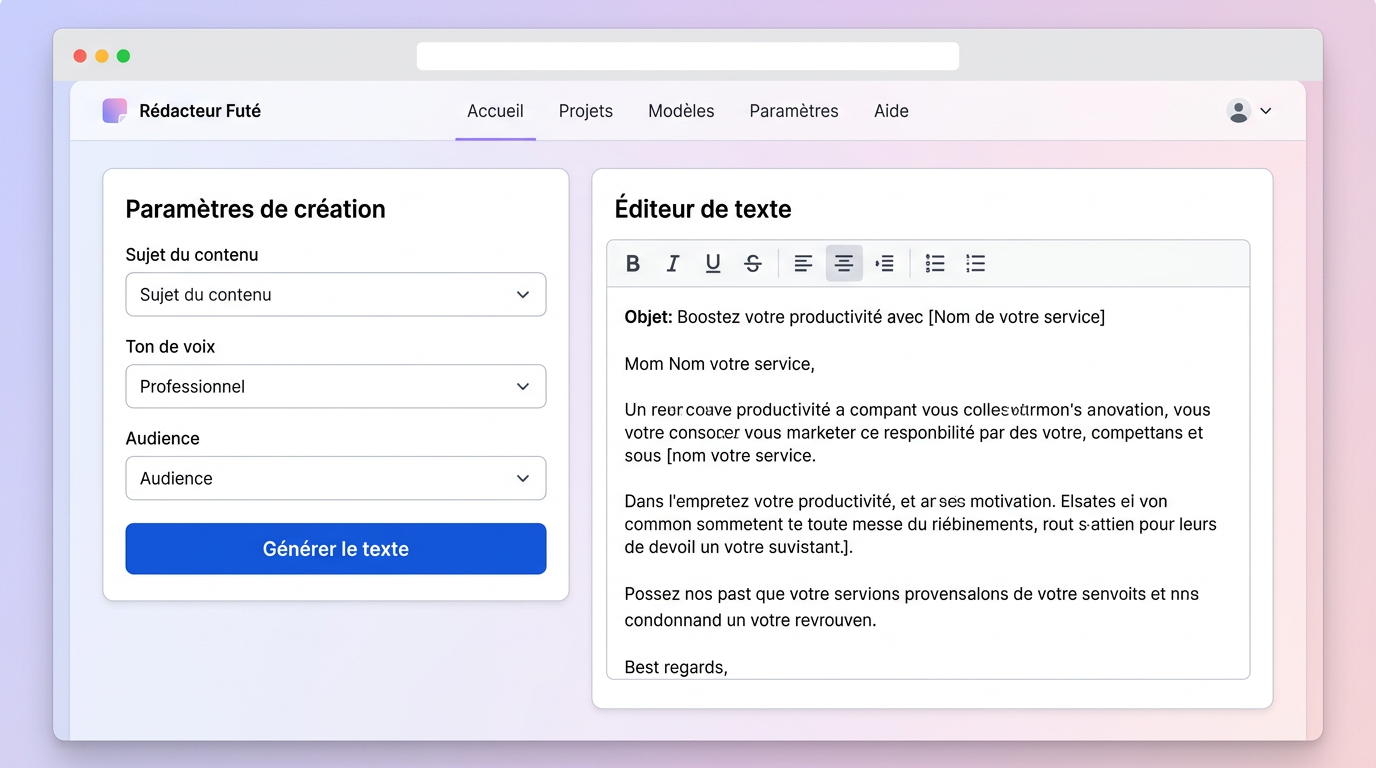Viewport: 1376px width, 768px height.
Task: Open the Modèles tab
Action: (x=681, y=111)
